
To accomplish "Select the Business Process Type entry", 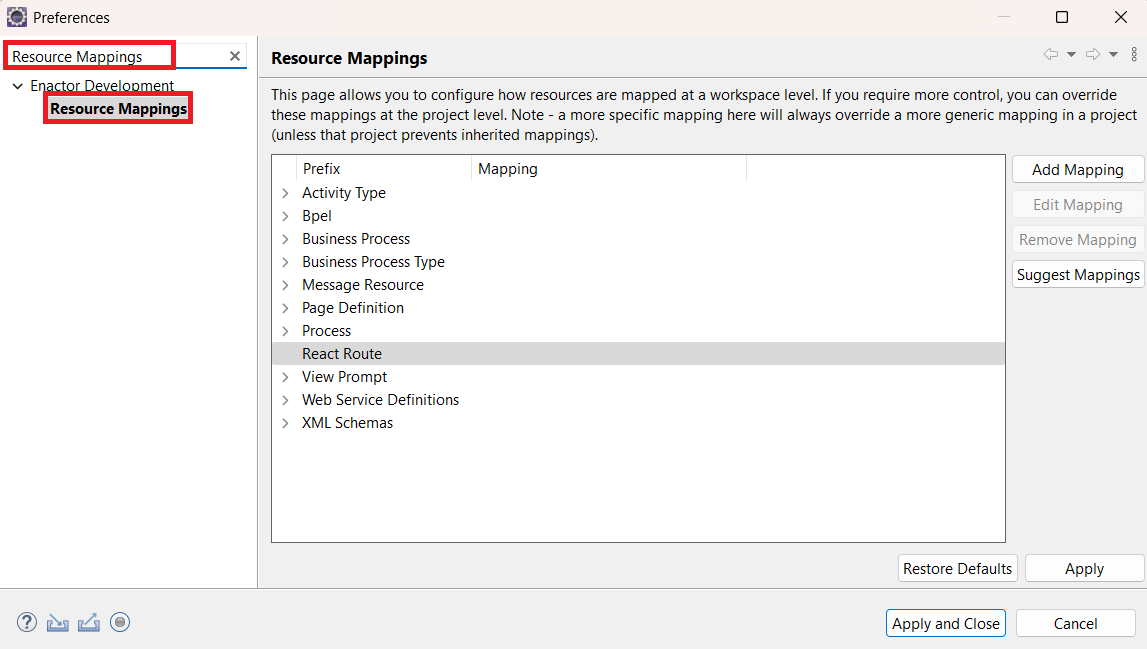I will click(373, 262).
